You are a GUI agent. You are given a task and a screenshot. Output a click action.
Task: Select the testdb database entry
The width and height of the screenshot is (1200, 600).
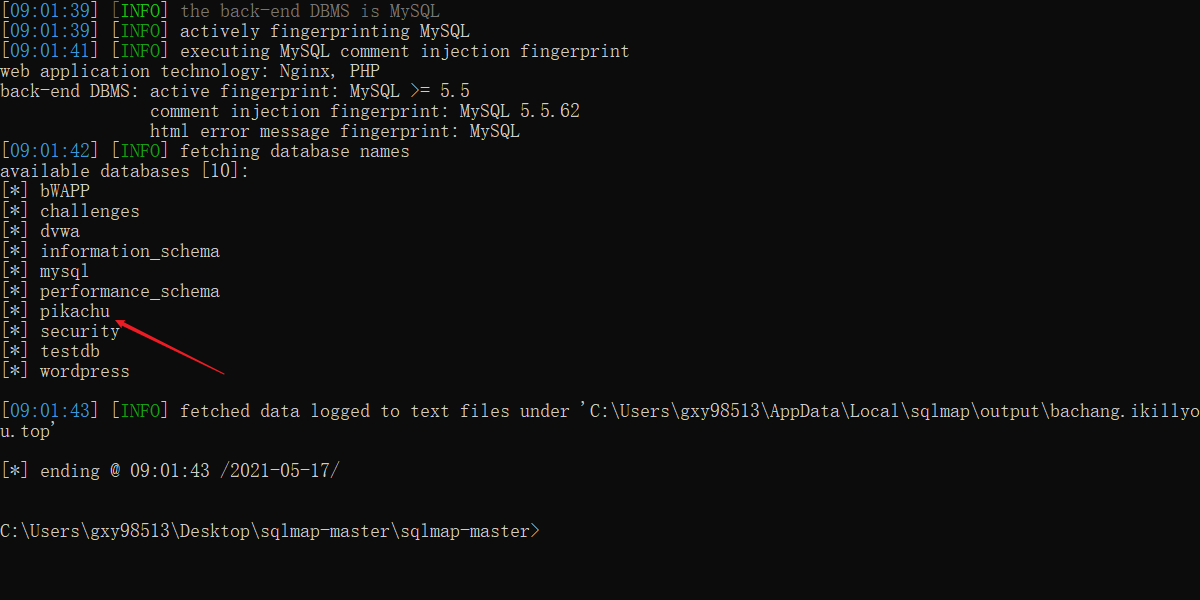(x=70, y=351)
